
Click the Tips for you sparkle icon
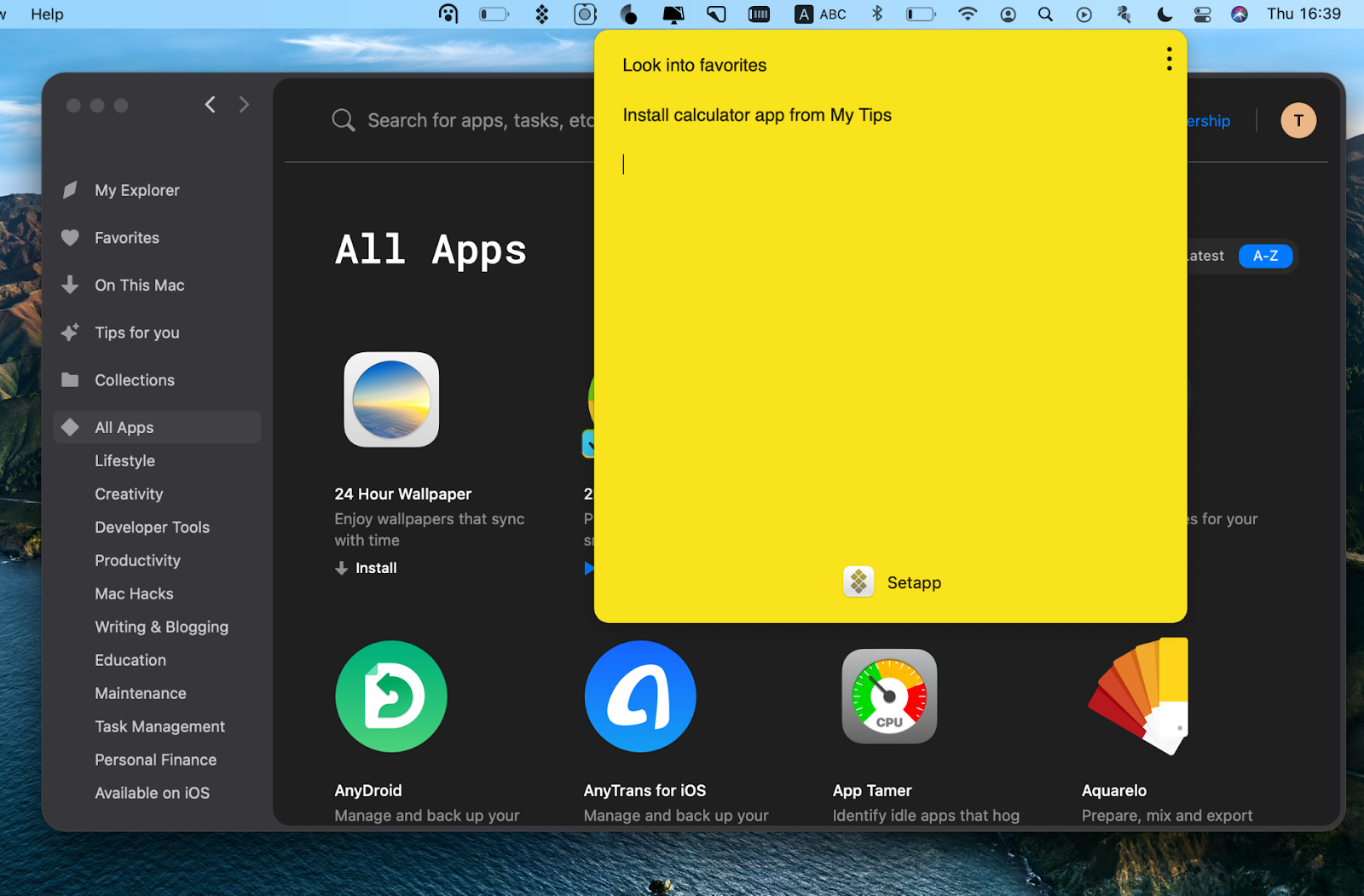coord(71,332)
